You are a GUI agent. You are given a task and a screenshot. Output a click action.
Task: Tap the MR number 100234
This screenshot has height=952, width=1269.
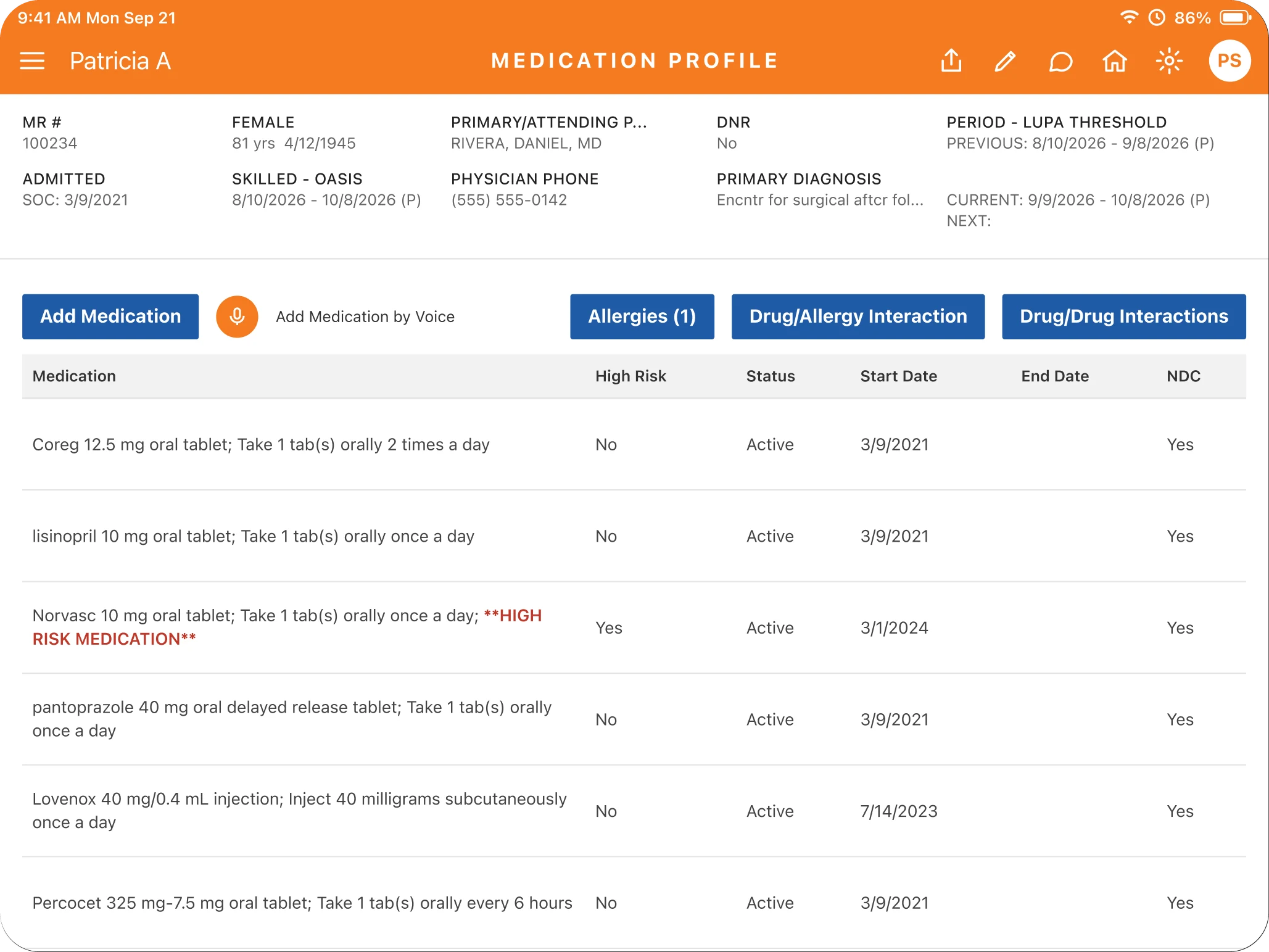[50, 143]
